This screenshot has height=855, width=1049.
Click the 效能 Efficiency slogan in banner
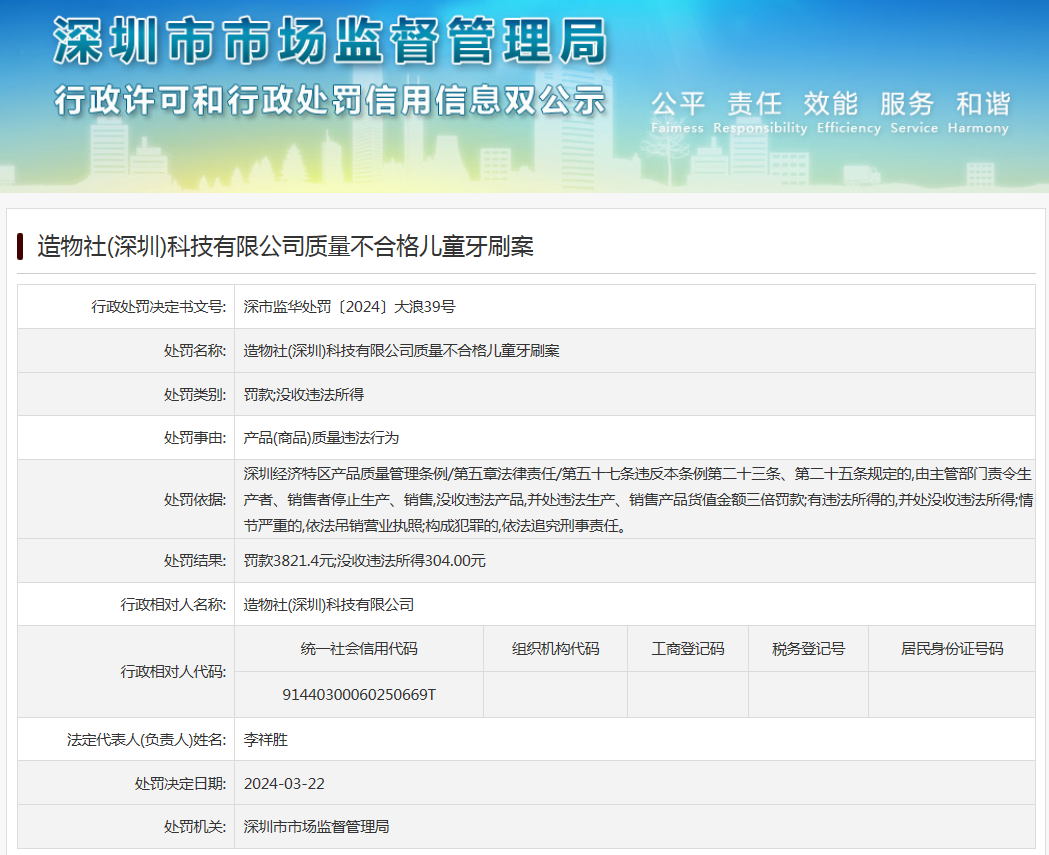848,112
